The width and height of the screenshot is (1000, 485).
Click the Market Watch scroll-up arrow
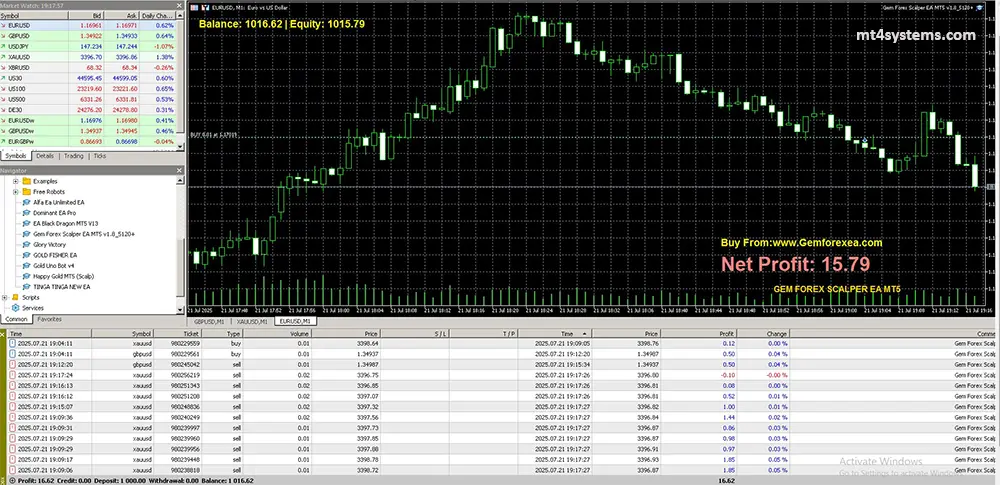(180, 15)
